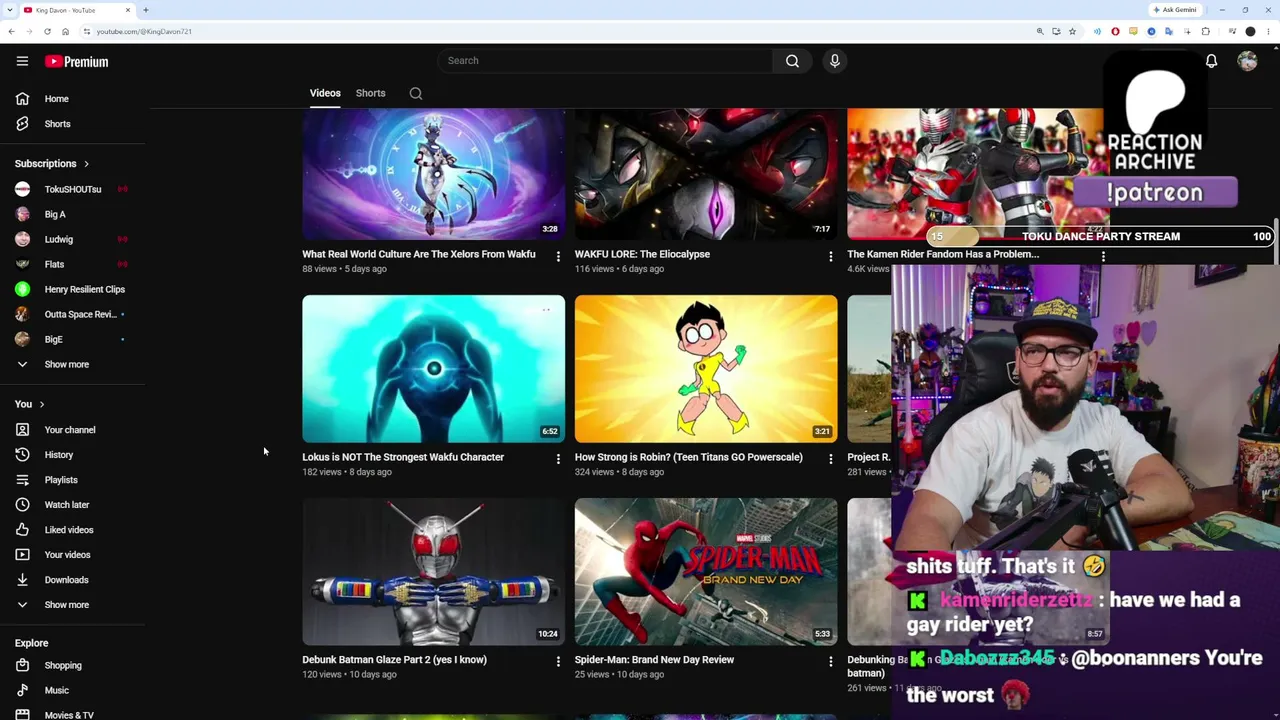Open the Debunk Batman Glaze Part 2 title
1280x720 pixels.
[394, 660]
